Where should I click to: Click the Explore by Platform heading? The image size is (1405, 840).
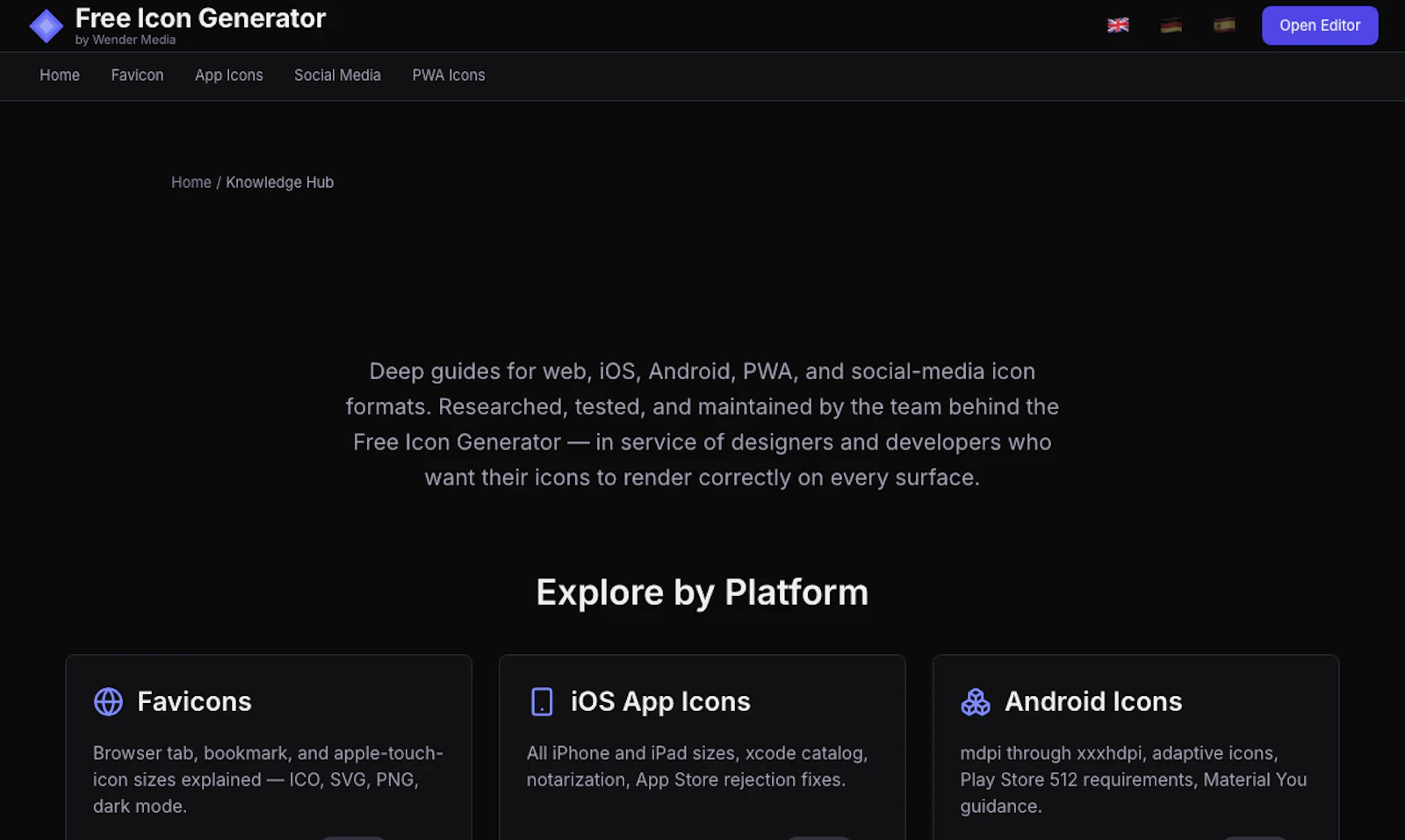(702, 592)
